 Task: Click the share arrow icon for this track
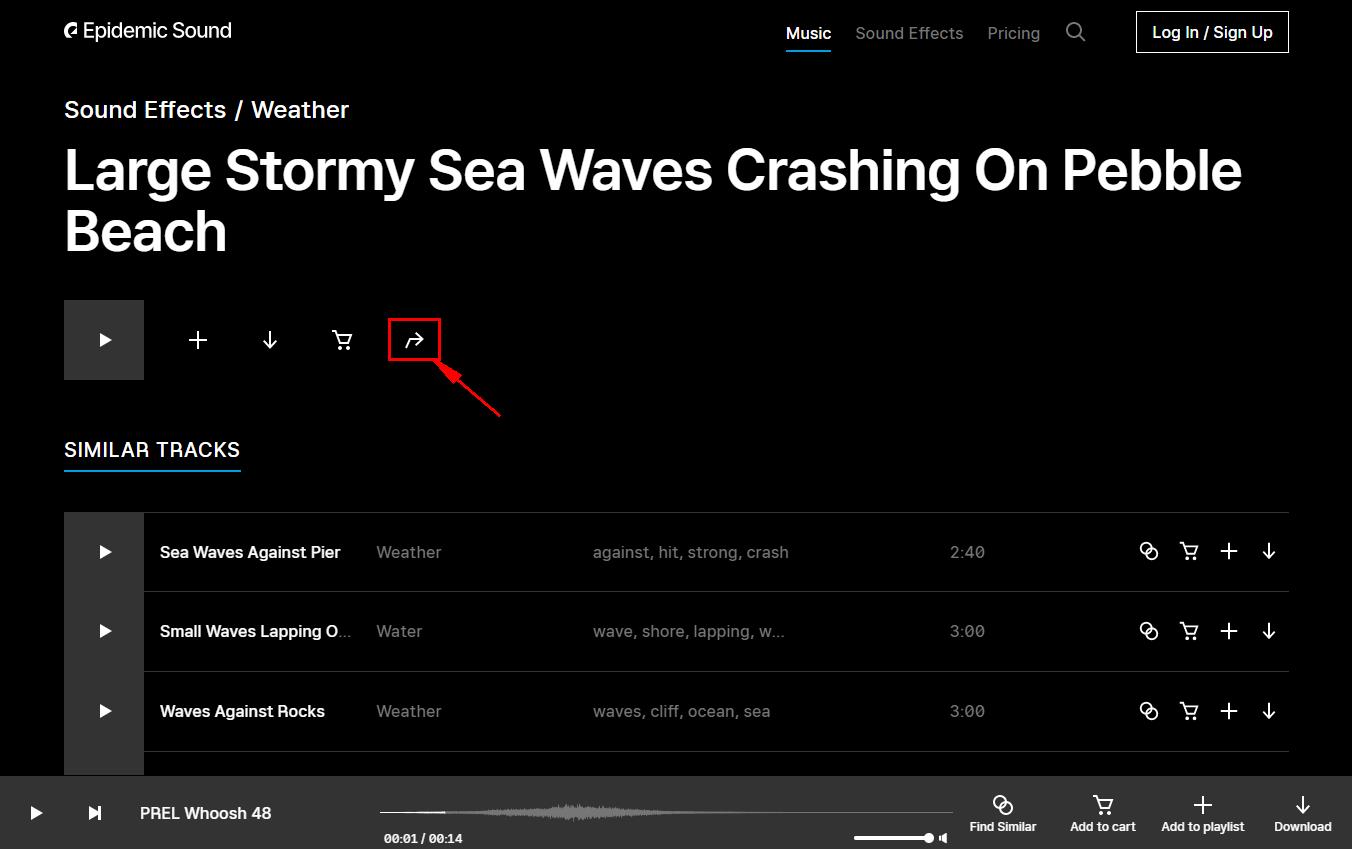point(414,340)
